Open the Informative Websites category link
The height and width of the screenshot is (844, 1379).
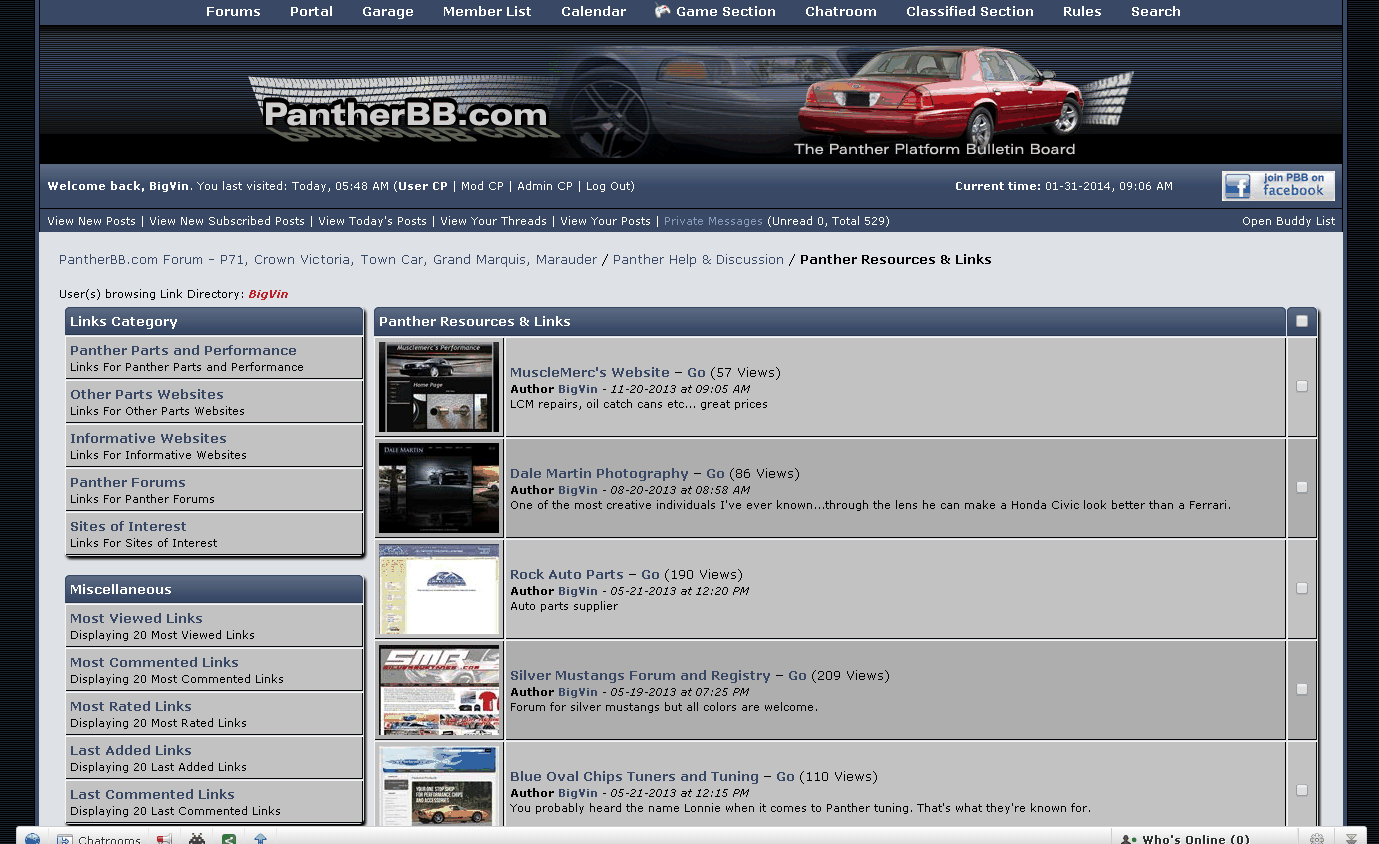(148, 438)
